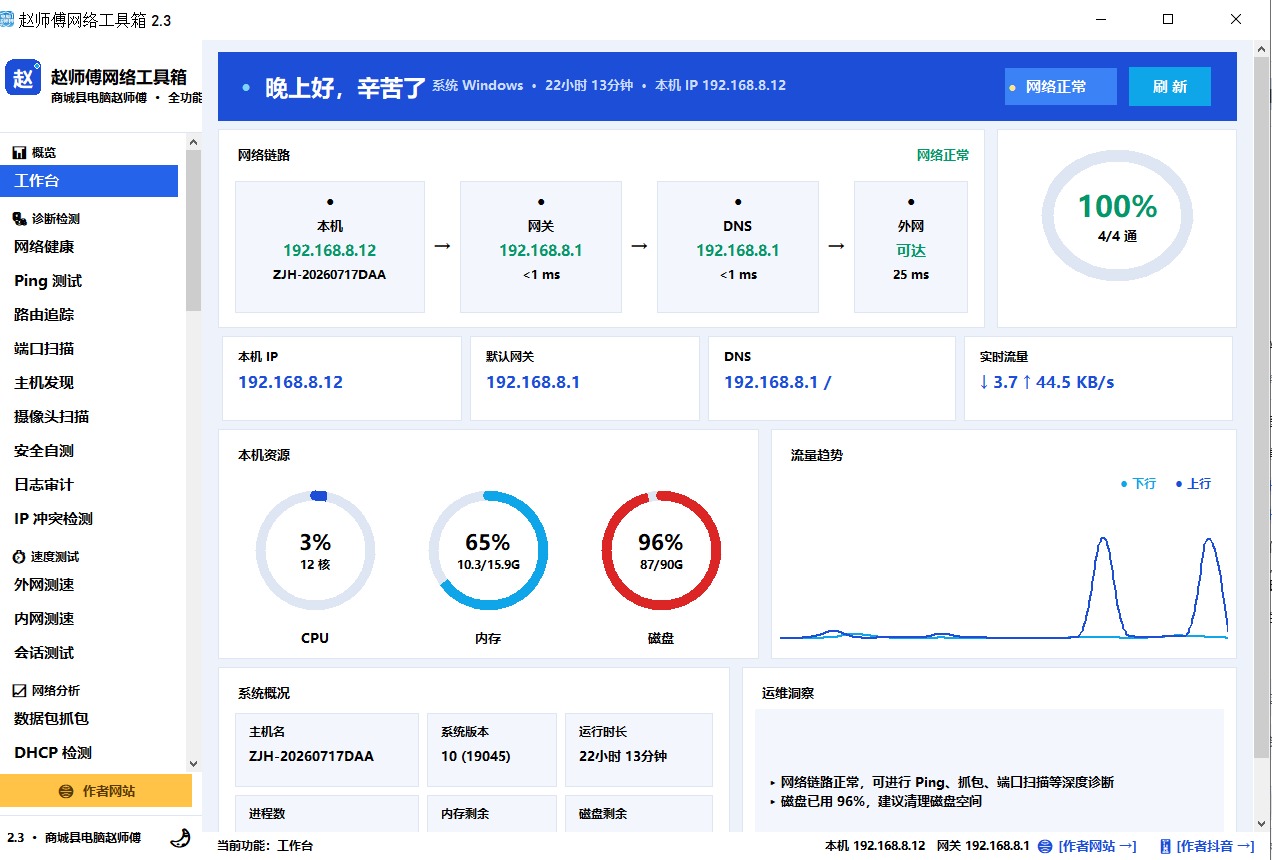Click the phone icon beside 作者抖音
The width and height of the screenshot is (1272, 860).
click(x=1165, y=846)
